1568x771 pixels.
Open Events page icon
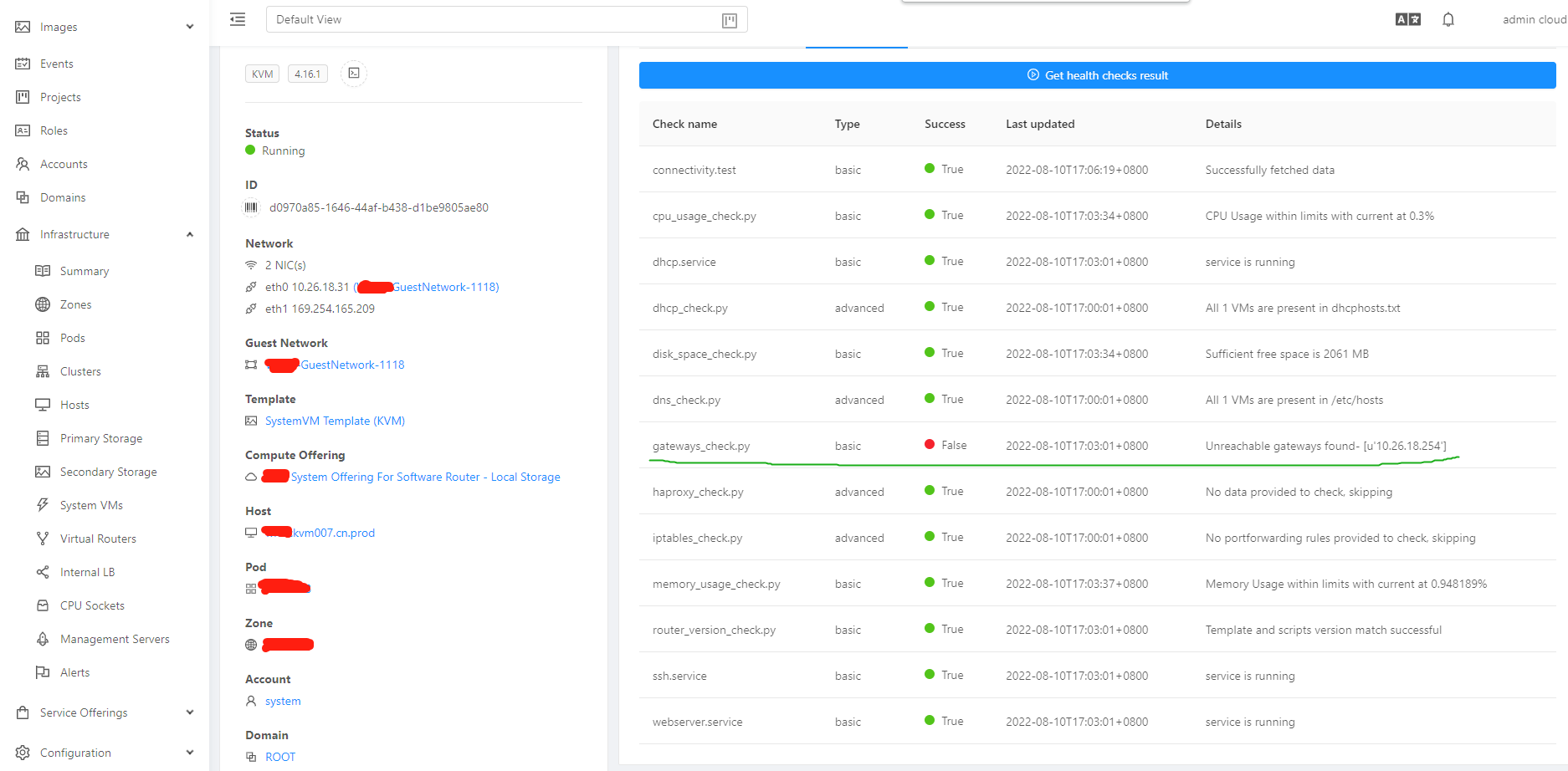23,64
